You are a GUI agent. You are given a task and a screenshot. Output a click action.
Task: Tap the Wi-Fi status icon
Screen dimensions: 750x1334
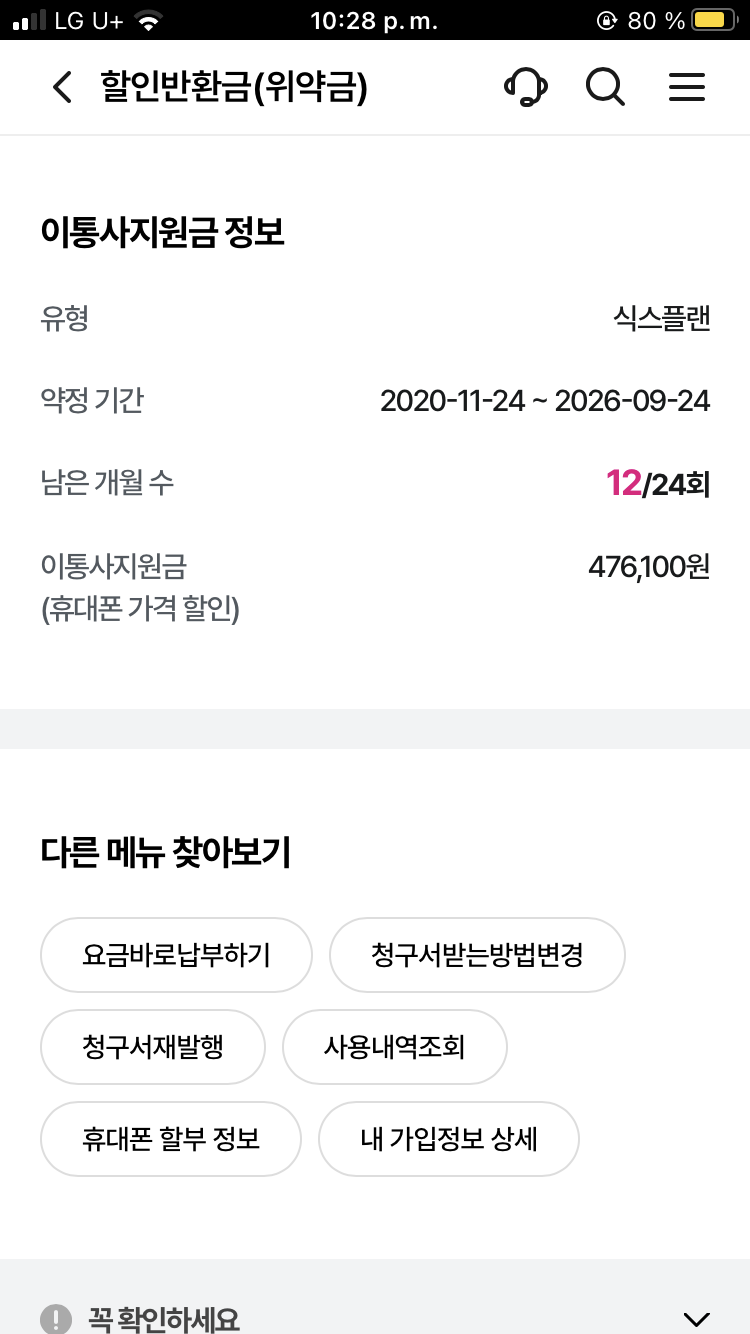pyautogui.click(x=148, y=20)
